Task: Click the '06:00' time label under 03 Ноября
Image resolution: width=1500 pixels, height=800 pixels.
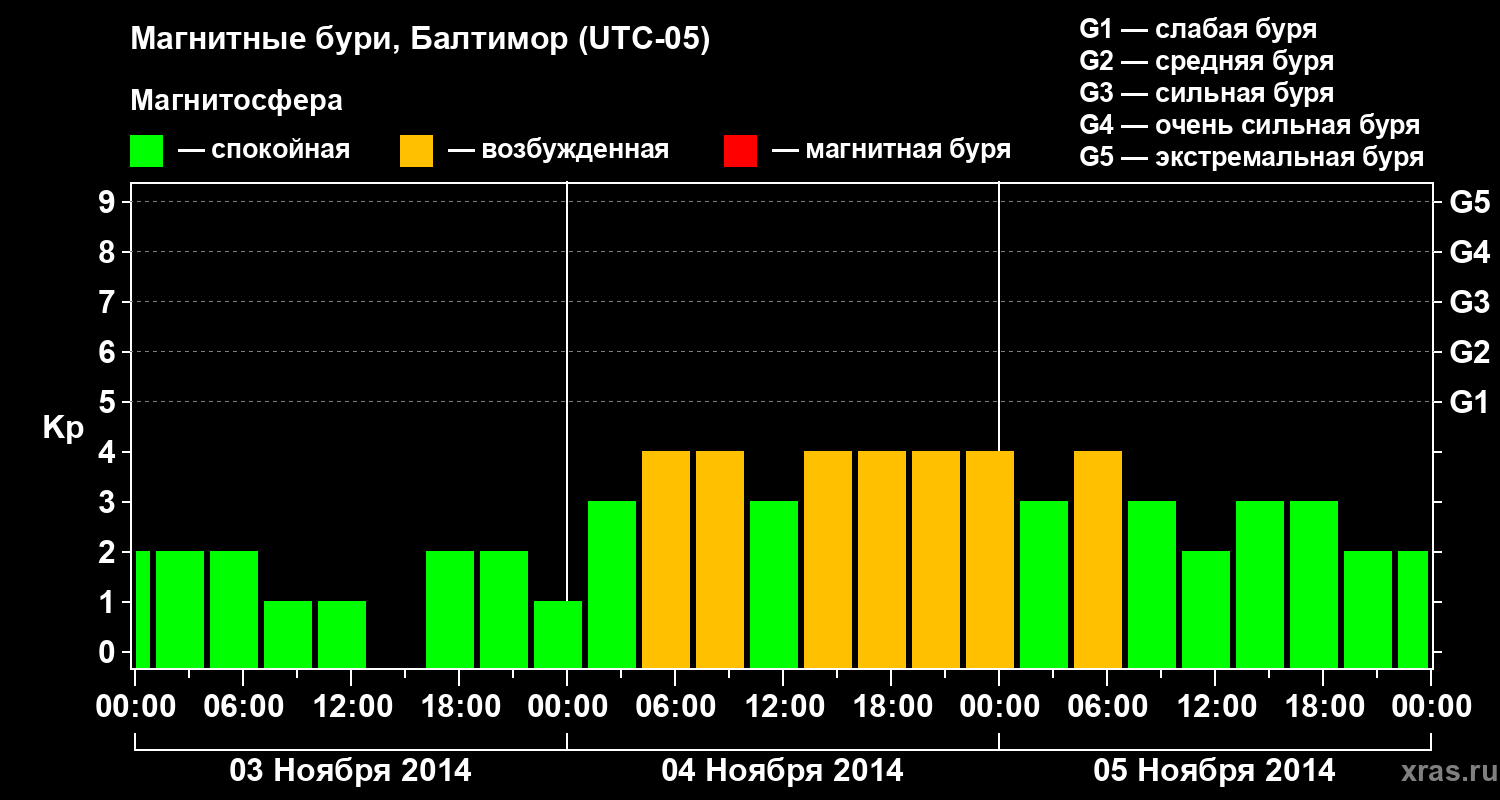Action: coord(243,706)
